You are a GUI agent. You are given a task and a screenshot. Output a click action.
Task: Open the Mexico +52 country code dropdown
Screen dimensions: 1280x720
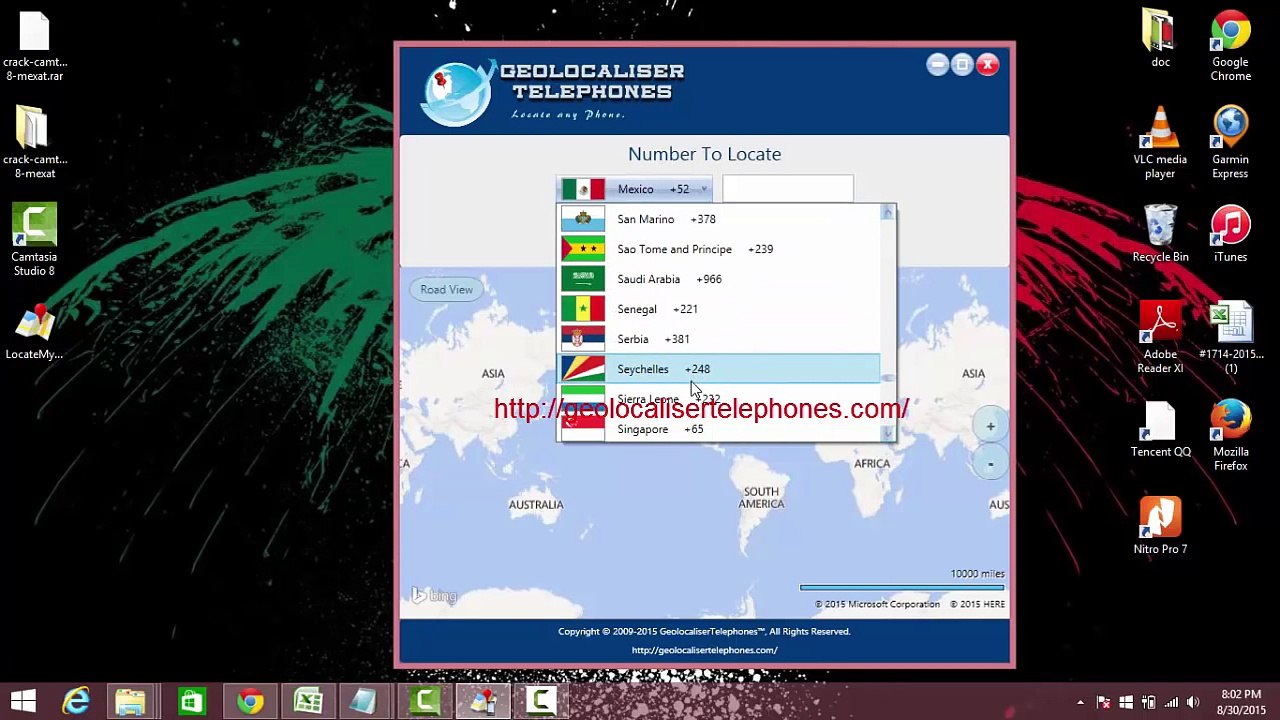635,189
